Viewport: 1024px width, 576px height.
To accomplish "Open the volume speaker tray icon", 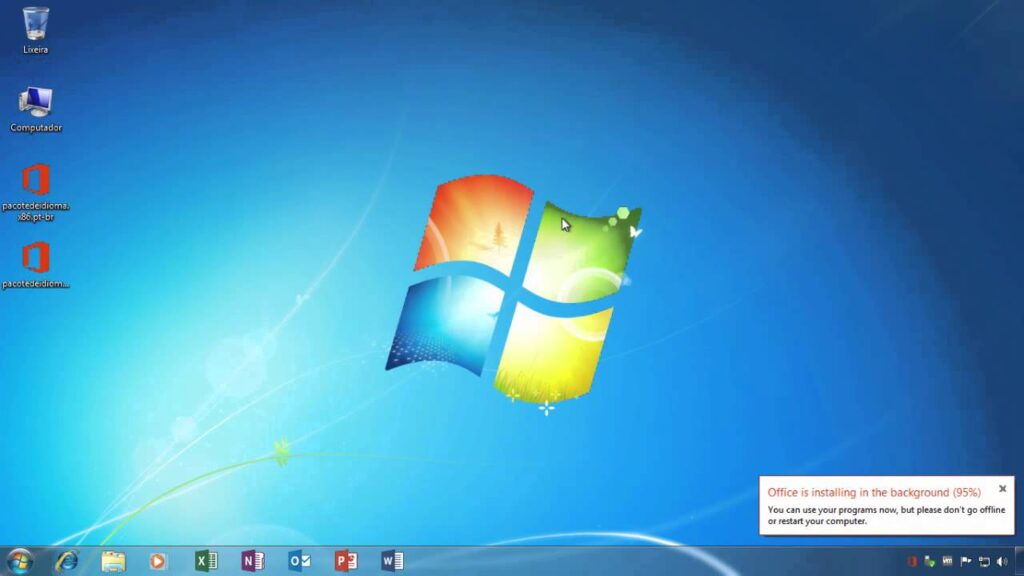I will click(1002, 562).
